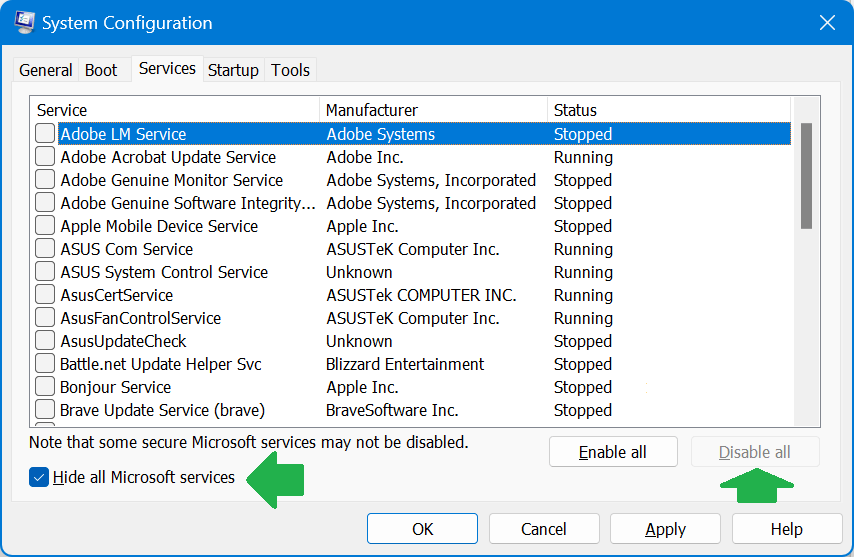The image size is (854, 557).
Task: Toggle the AsusFanControlService checkbox
Action: (x=45, y=317)
